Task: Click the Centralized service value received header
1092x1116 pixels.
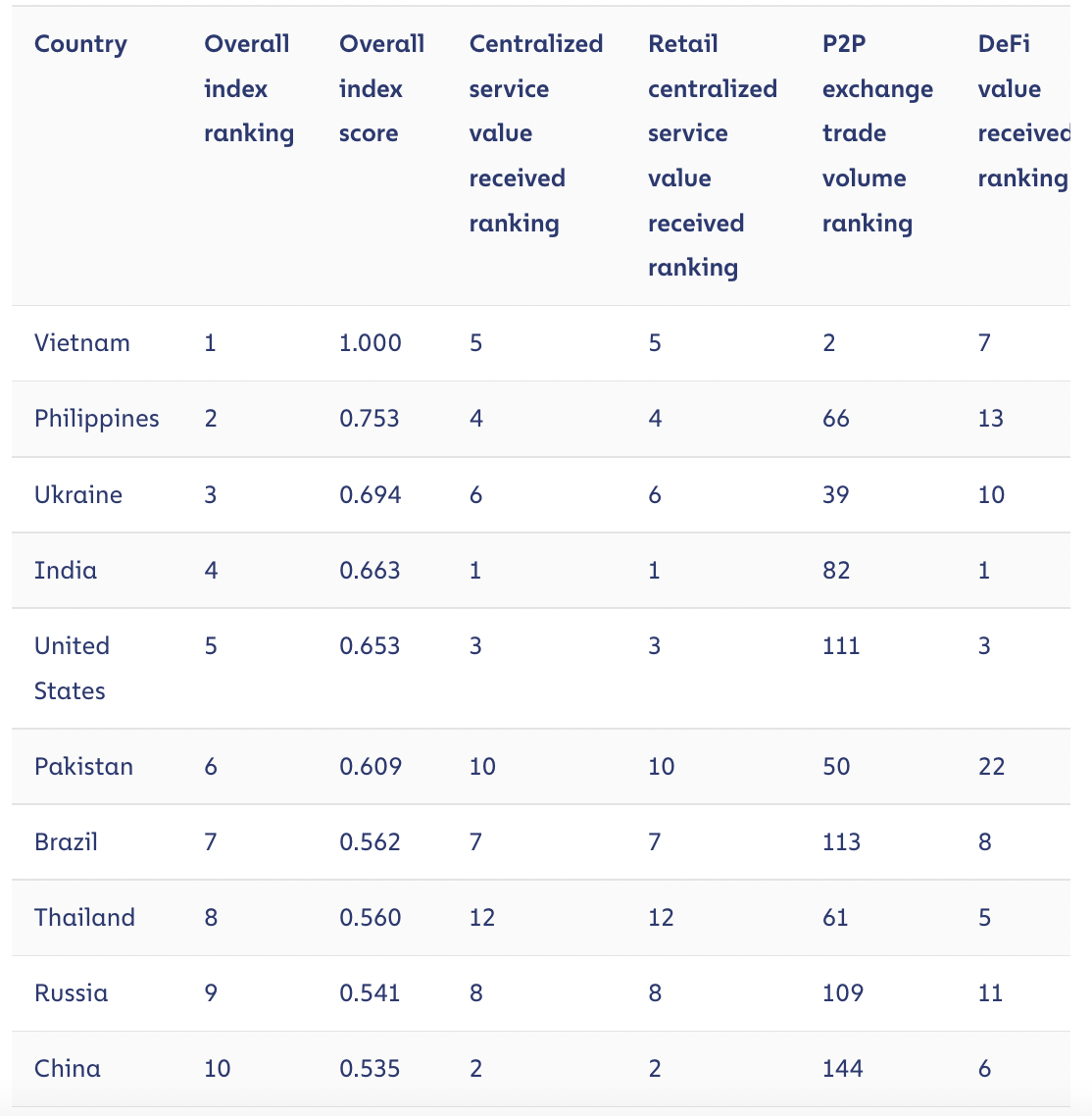Action: tap(535, 133)
